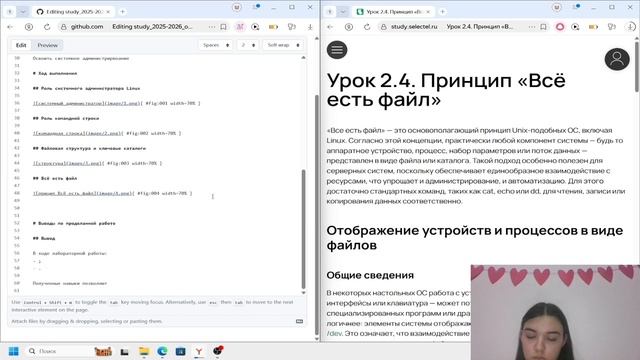Close the 'Урок 2.4. Принцип' tab
This screenshot has height=360, width=640.
pos(428,12)
